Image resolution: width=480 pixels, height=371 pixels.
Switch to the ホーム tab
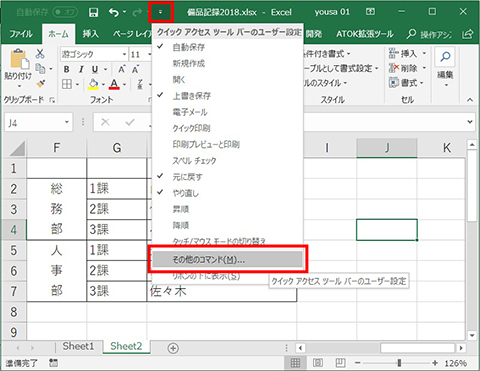[x=58, y=34]
